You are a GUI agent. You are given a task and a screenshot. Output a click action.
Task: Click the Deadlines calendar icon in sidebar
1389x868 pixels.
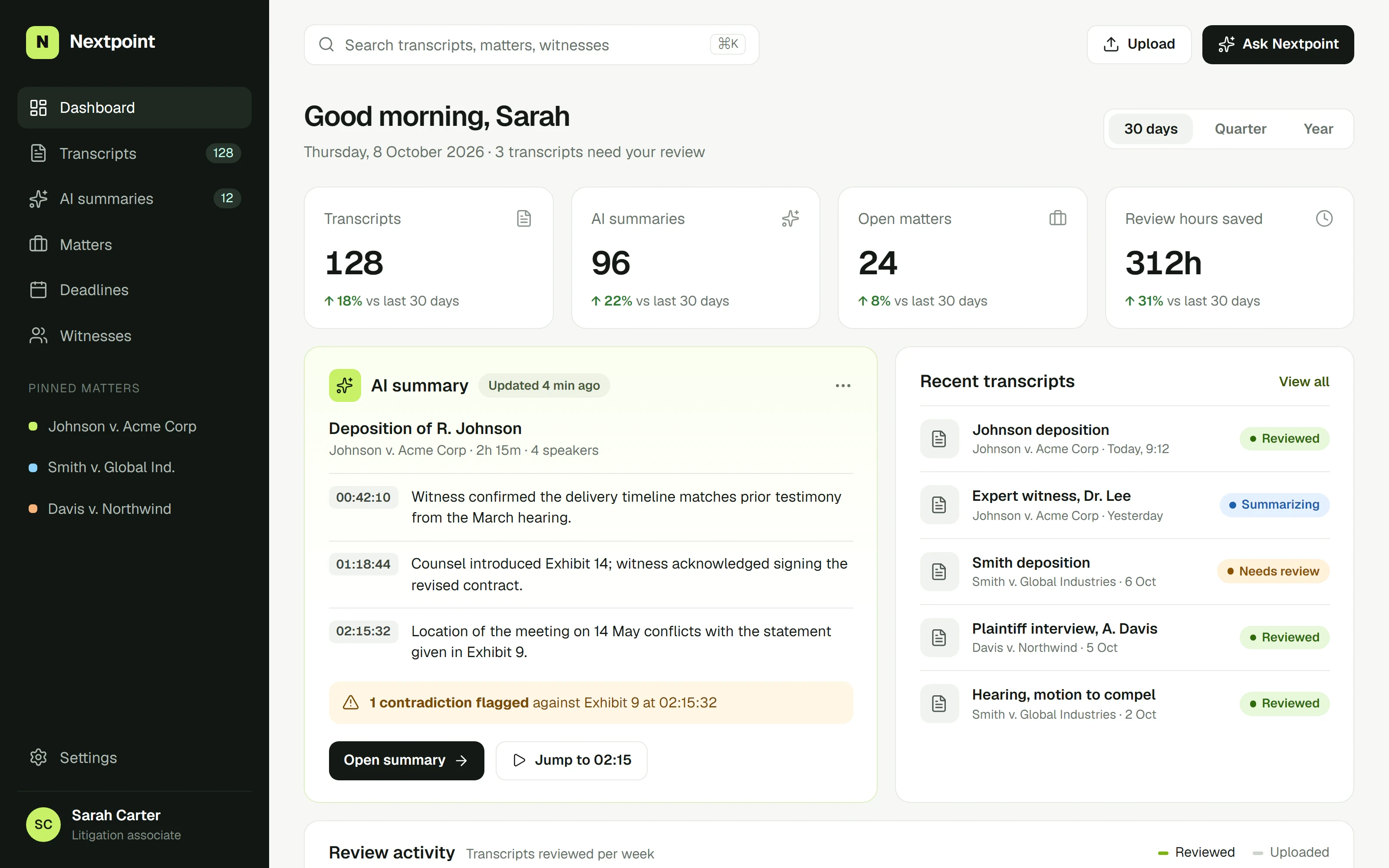[38, 290]
